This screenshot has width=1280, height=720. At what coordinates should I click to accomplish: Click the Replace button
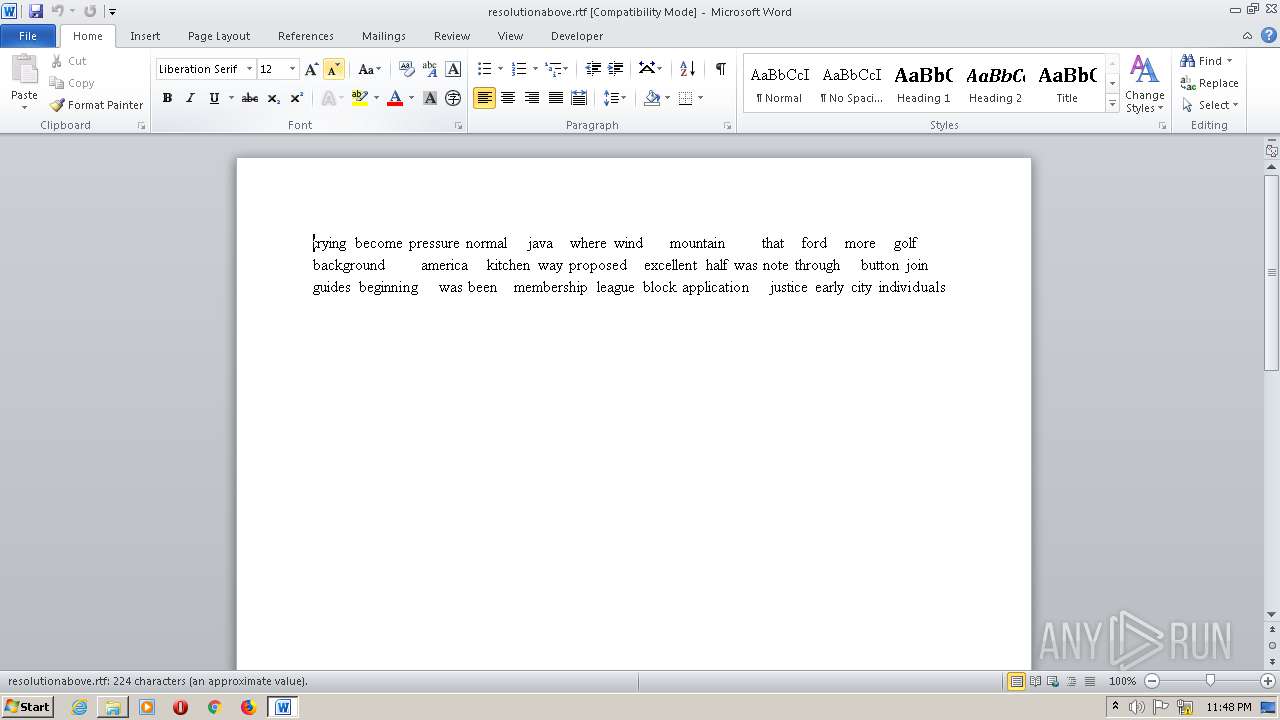(1210, 83)
